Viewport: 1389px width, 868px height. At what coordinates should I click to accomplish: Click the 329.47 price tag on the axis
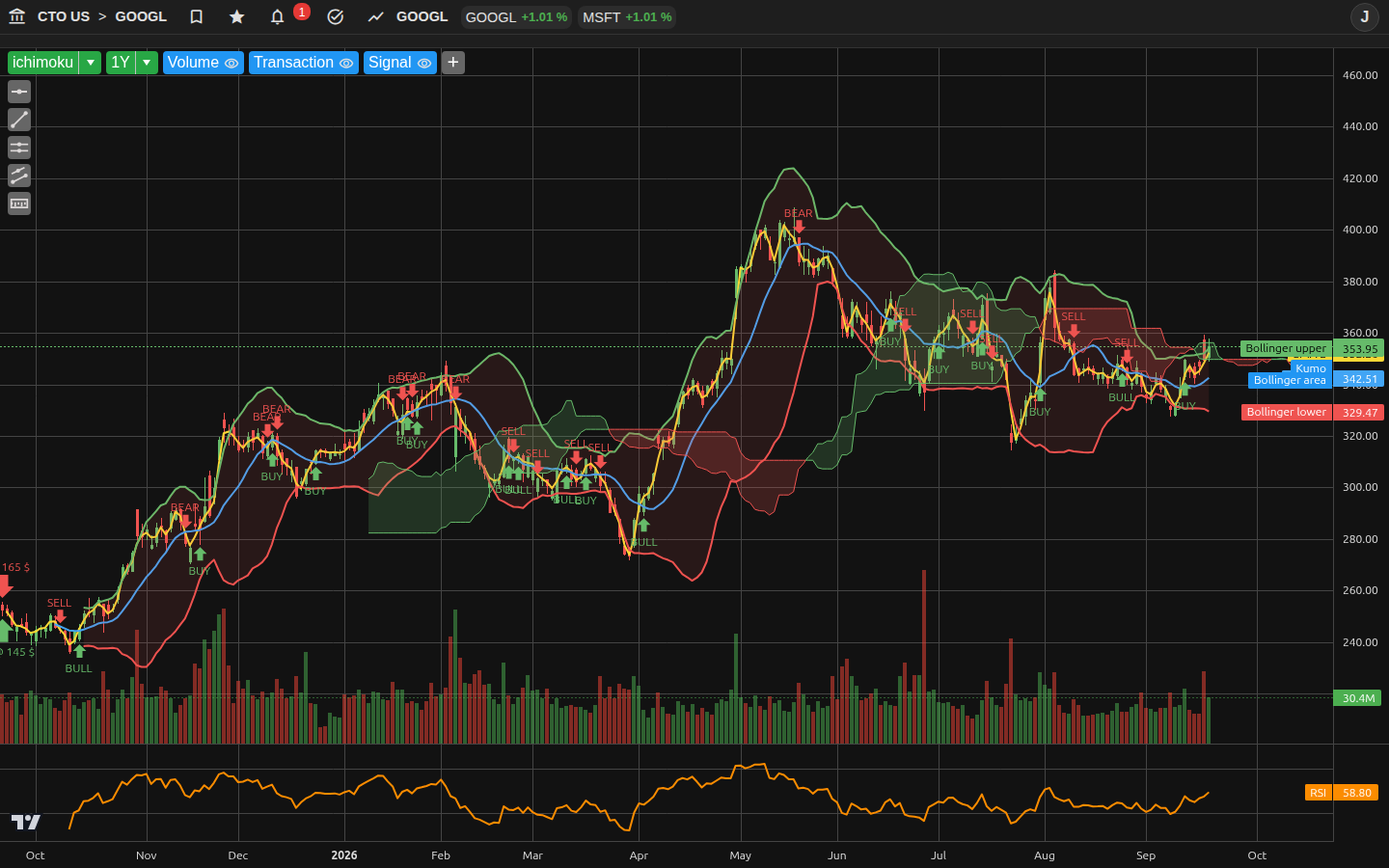1359,412
